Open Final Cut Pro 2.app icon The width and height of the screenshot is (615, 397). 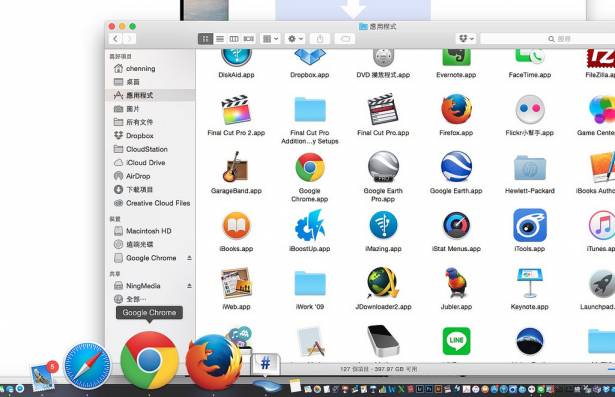click(x=236, y=110)
